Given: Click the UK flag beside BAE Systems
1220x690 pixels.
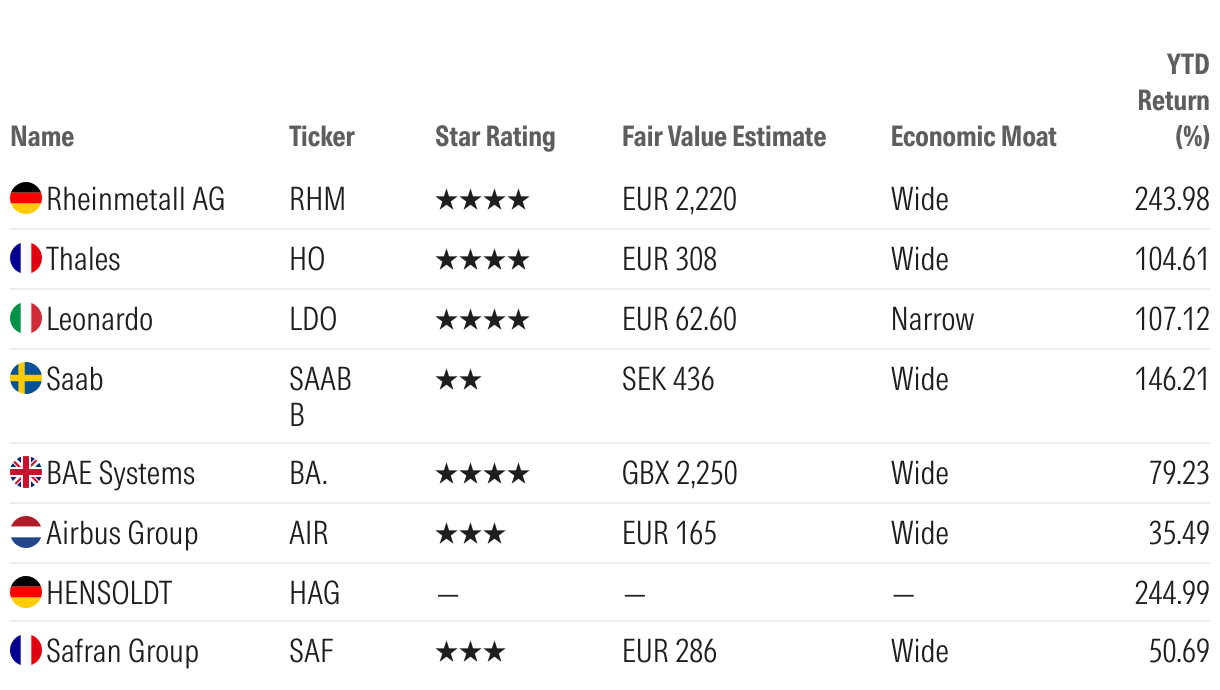Looking at the screenshot, I should 26,473.
